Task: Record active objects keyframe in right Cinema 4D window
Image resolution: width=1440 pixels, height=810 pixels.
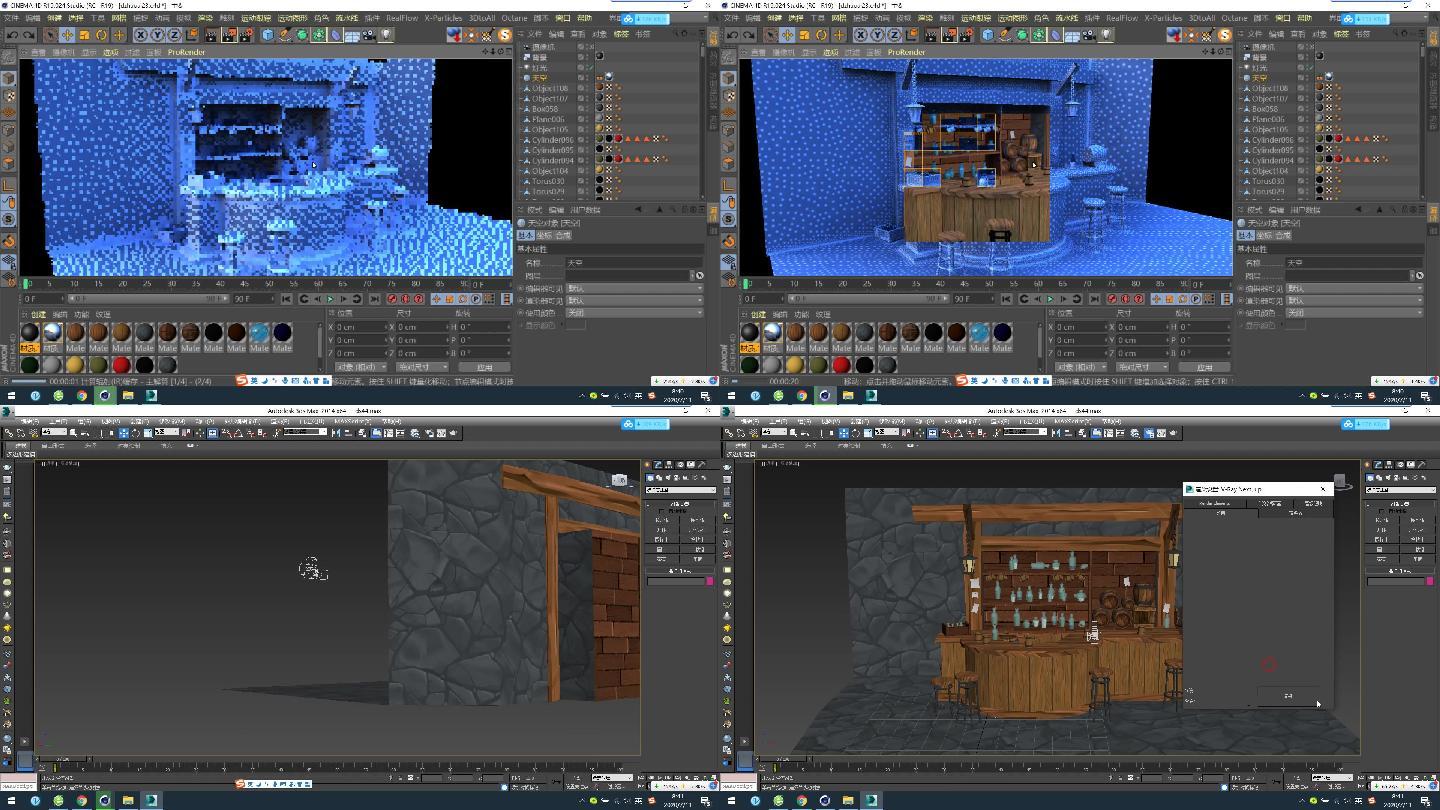Action: tap(1112, 299)
